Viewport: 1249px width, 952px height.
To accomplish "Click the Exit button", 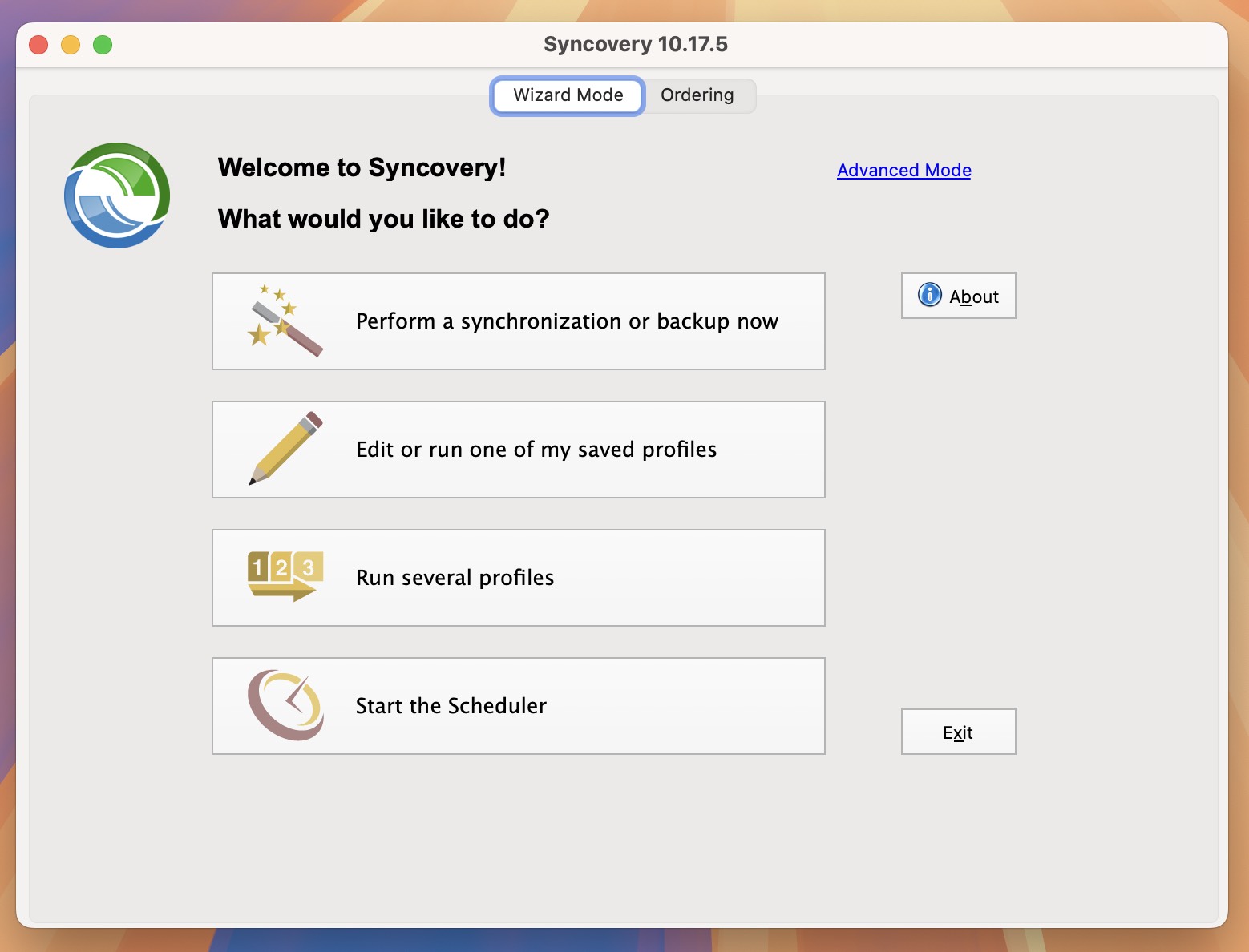I will click(958, 732).
